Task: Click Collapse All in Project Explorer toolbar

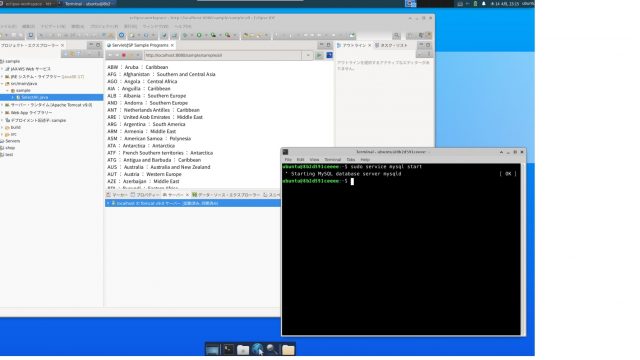Action: tap(65, 54)
